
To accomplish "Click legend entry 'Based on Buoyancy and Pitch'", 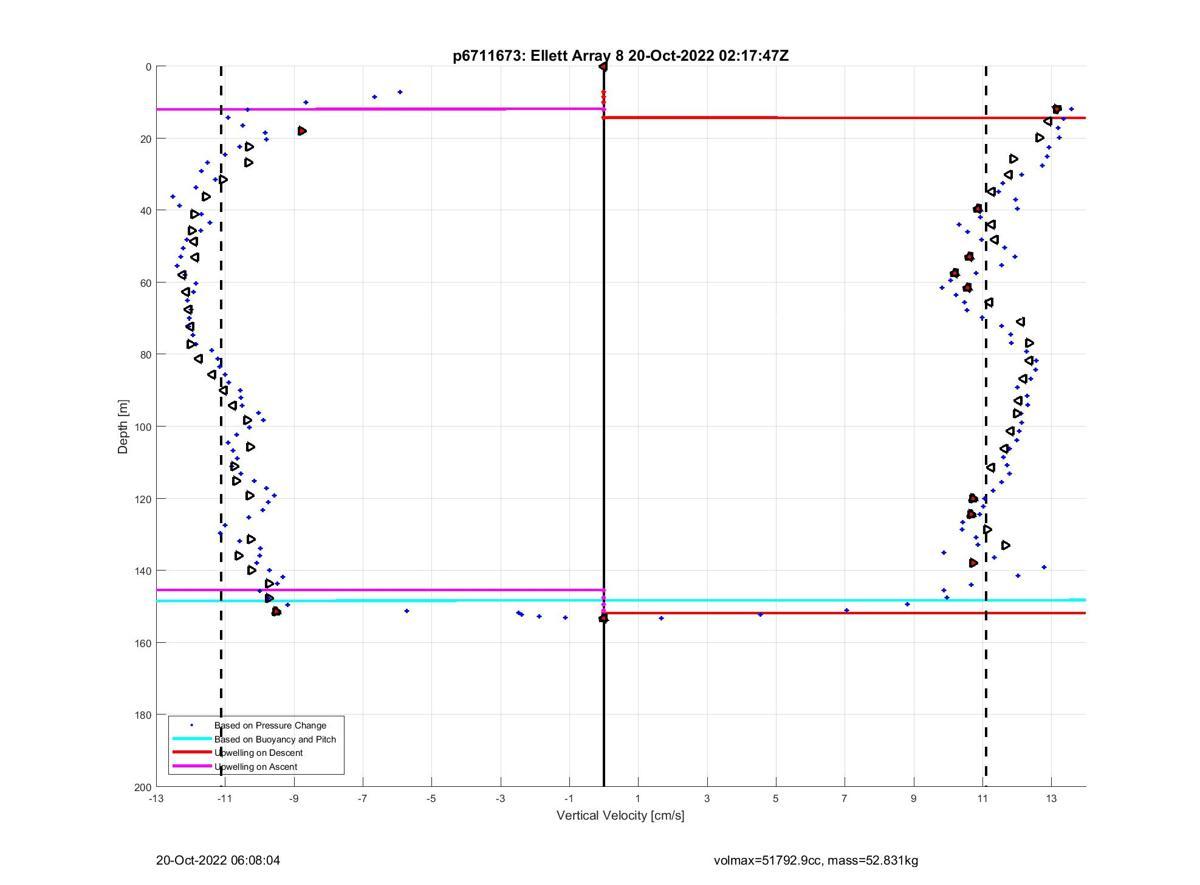I will coord(275,739).
